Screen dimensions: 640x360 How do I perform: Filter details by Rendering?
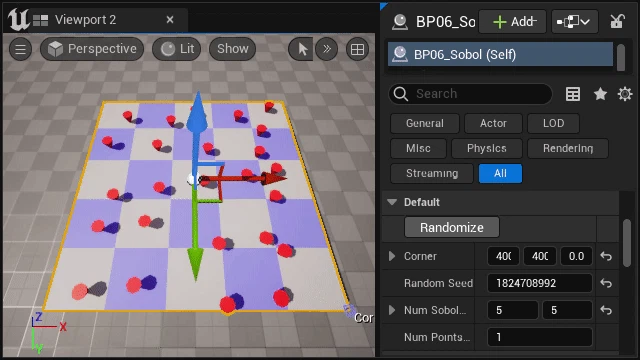tap(568, 148)
